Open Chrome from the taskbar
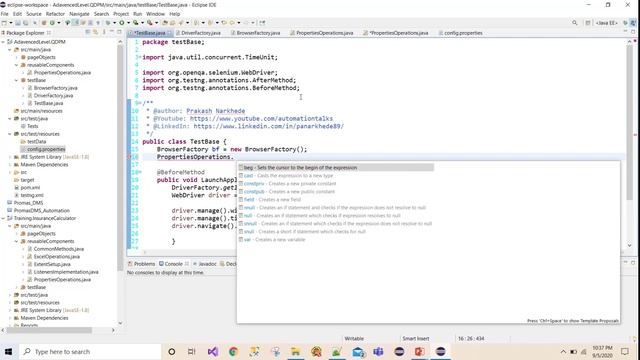Viewport: 640px width, 360px height. [x=233, y=351]
